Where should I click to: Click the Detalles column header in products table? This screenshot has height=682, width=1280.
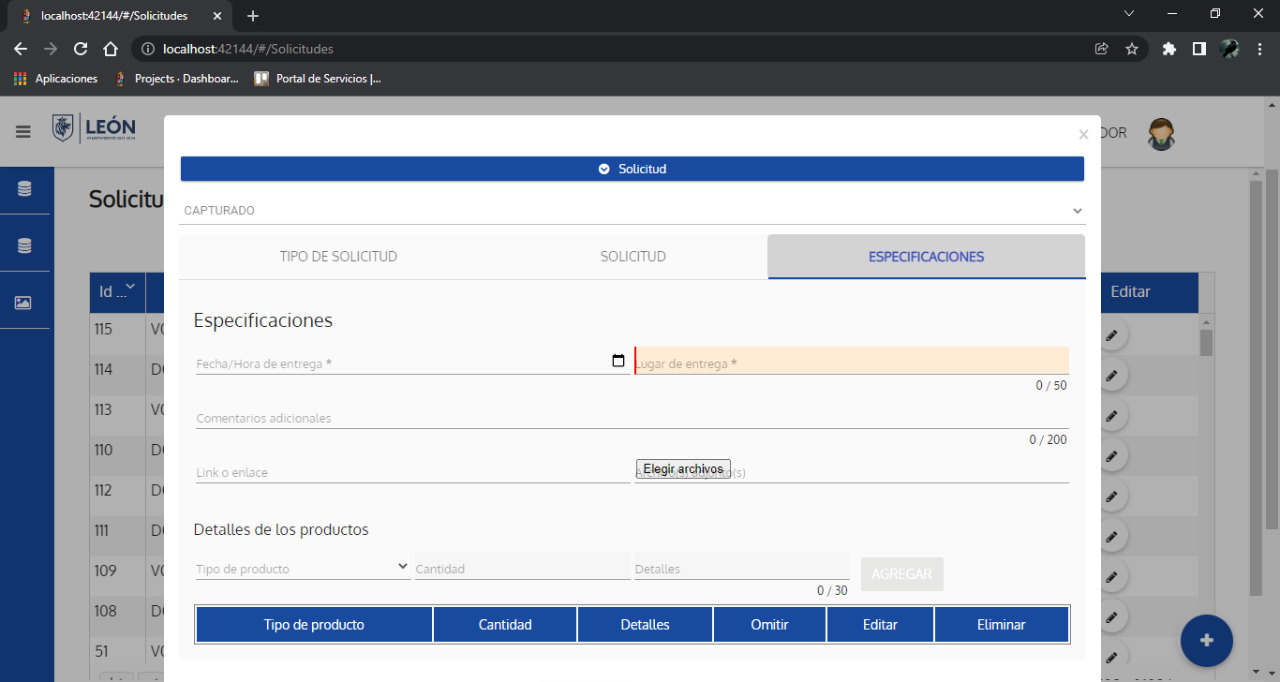click(x=645, y=624)
